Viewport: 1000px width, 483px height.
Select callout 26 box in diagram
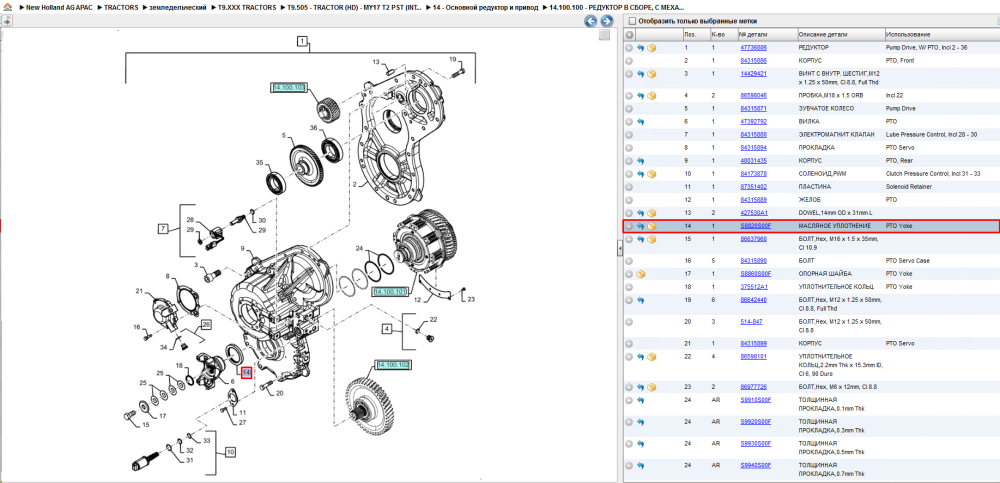coord(205,324)
